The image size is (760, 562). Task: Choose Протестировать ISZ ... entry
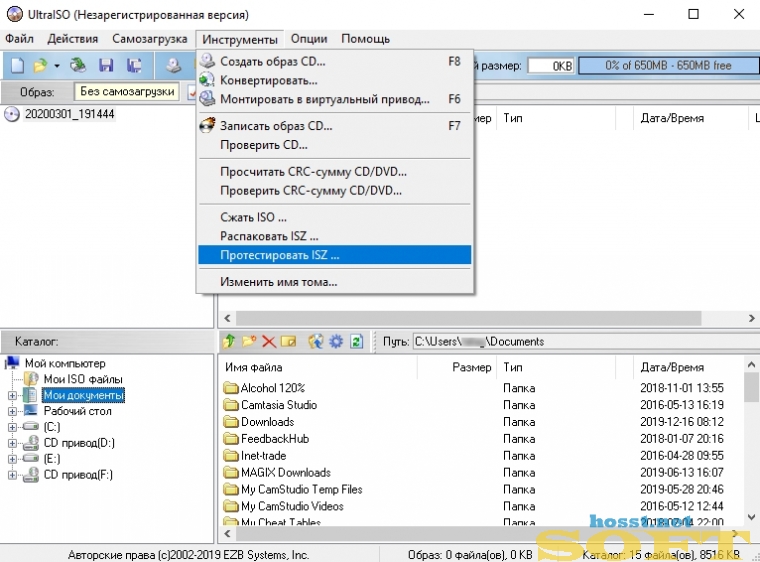pos(334,255)
